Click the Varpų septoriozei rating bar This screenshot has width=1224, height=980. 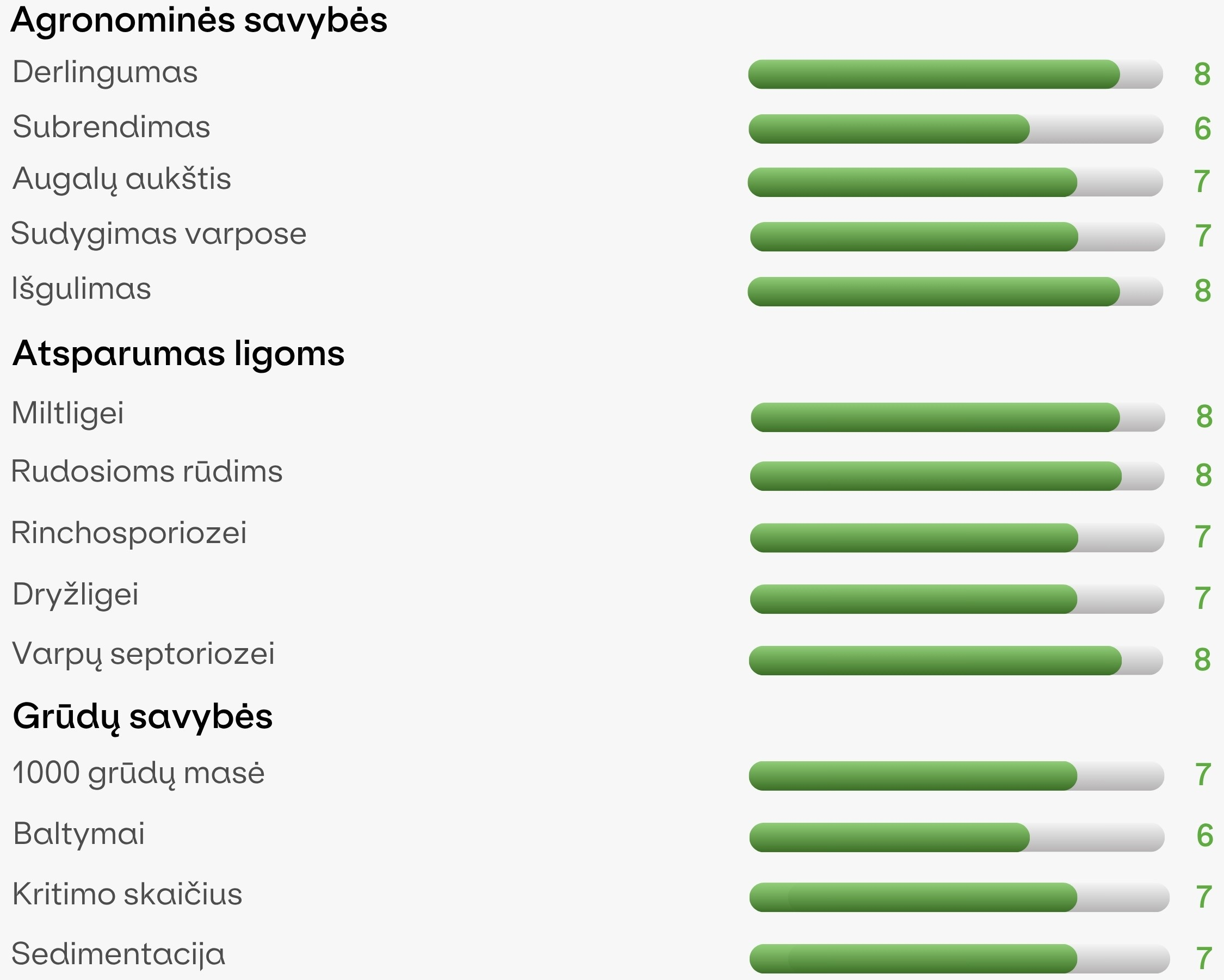point(956,661)
